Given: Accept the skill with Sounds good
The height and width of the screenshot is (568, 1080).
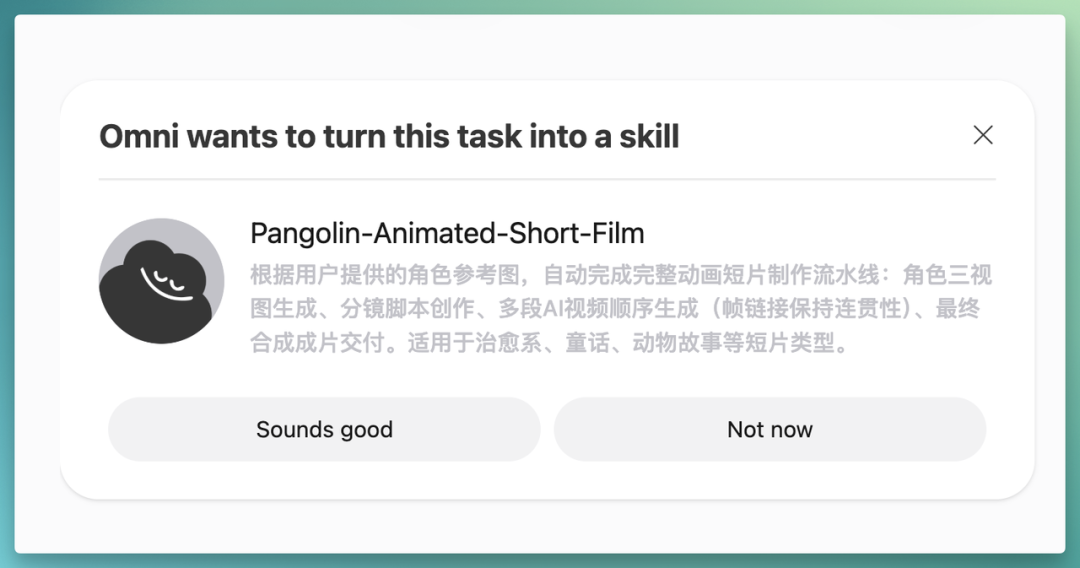Looking at the screenshot, I should (324, 429).
